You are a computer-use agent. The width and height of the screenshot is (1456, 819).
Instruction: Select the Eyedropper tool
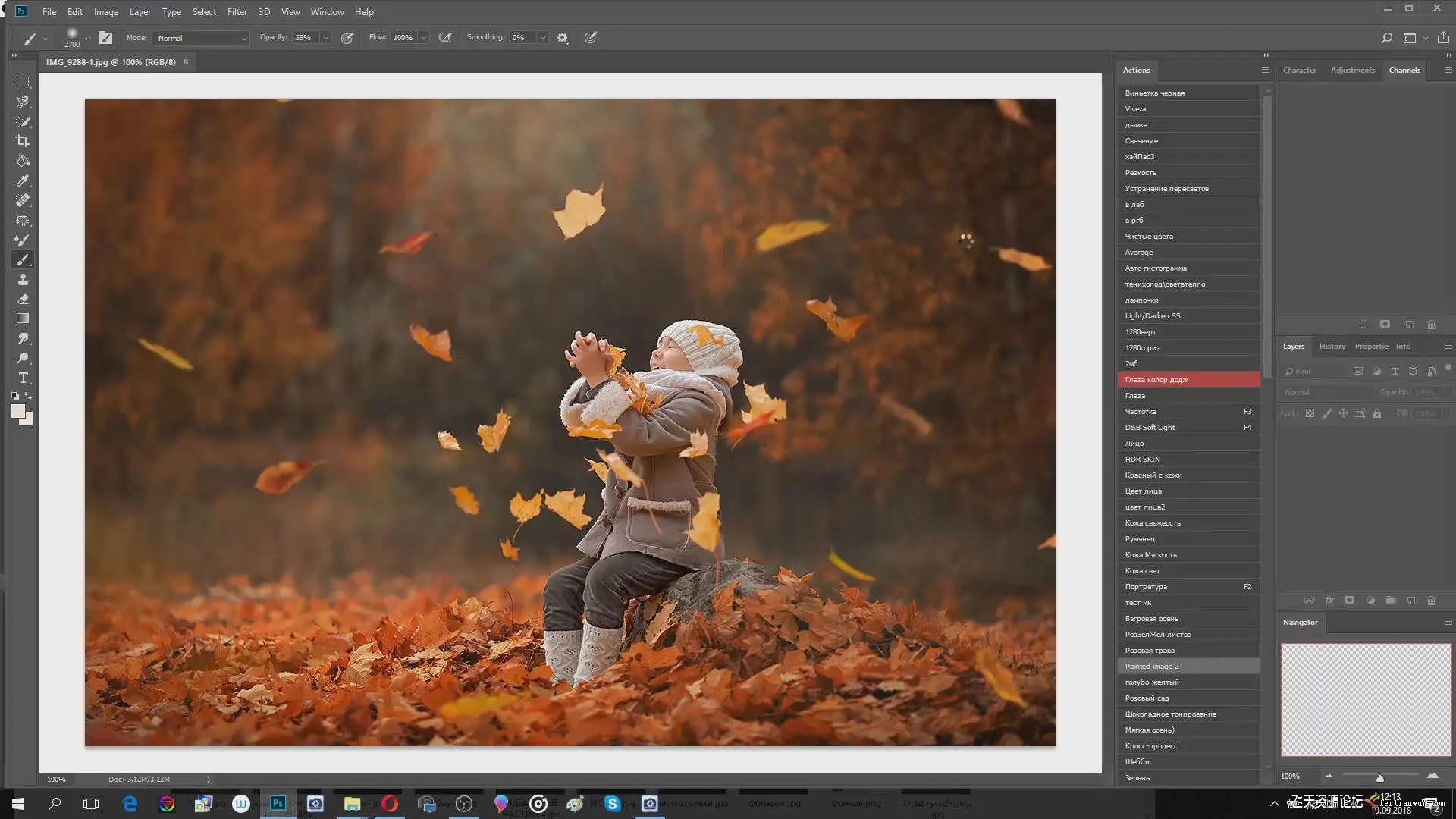(x=23, y=180)
